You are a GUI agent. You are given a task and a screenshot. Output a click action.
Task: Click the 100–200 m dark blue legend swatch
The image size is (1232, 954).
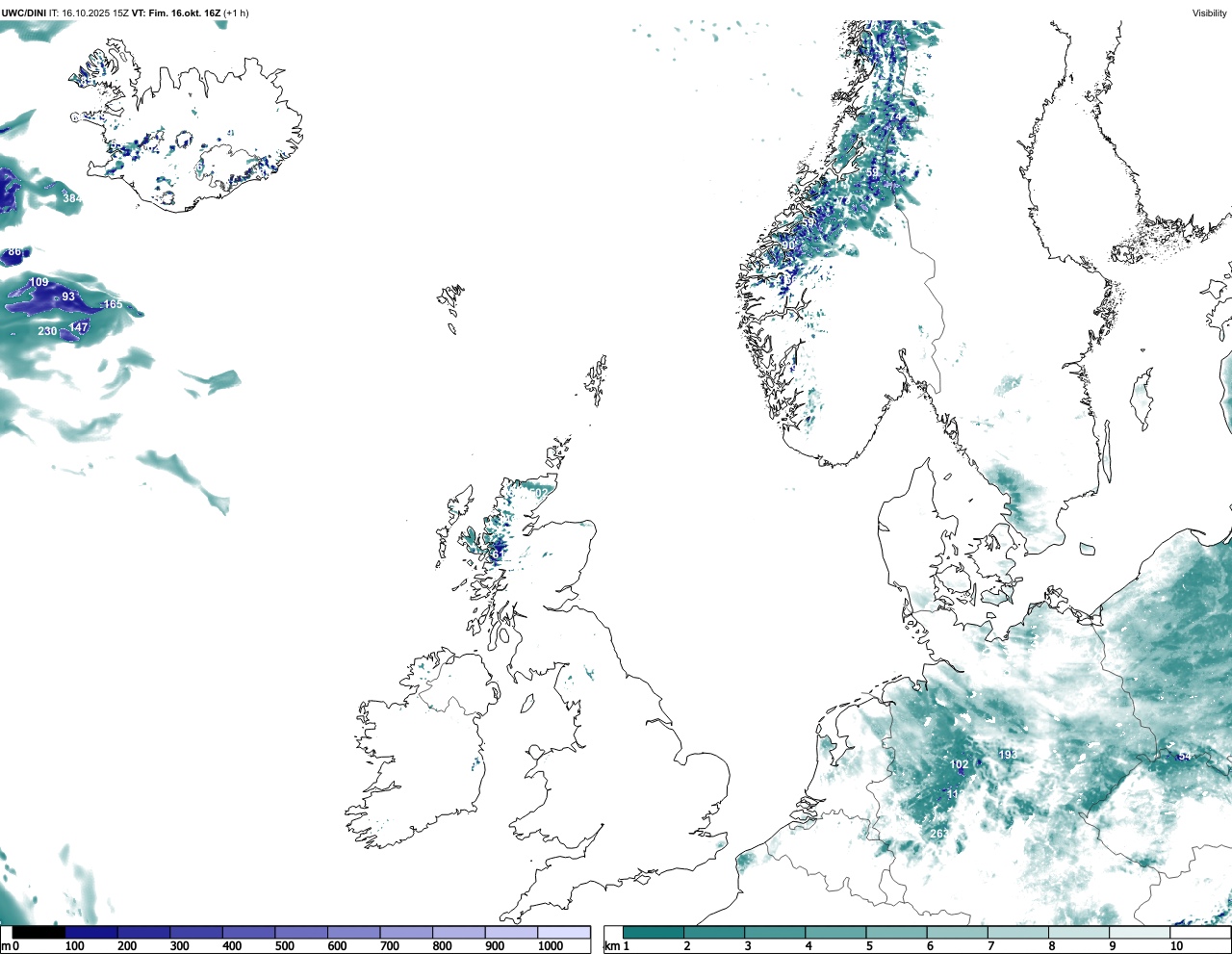point(91,932)
